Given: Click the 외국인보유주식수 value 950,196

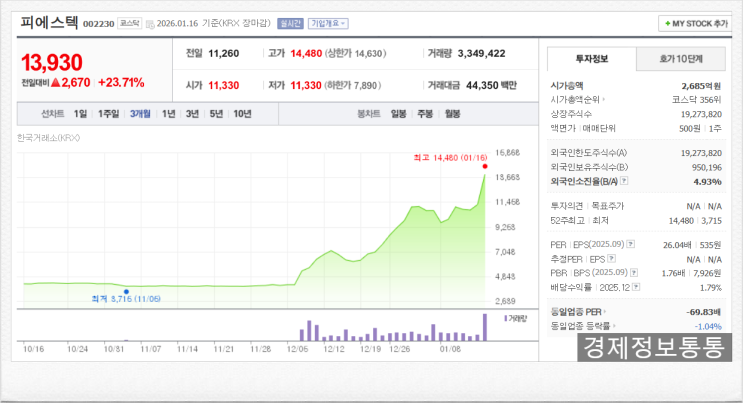Looking at the screenshot, I should pos(707,167).
